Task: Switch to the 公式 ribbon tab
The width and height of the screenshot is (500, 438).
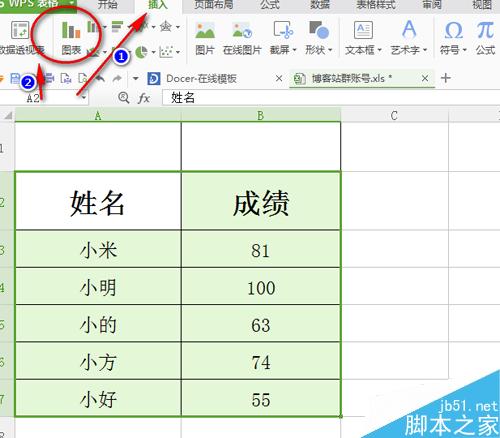Action: click(270, 5)
